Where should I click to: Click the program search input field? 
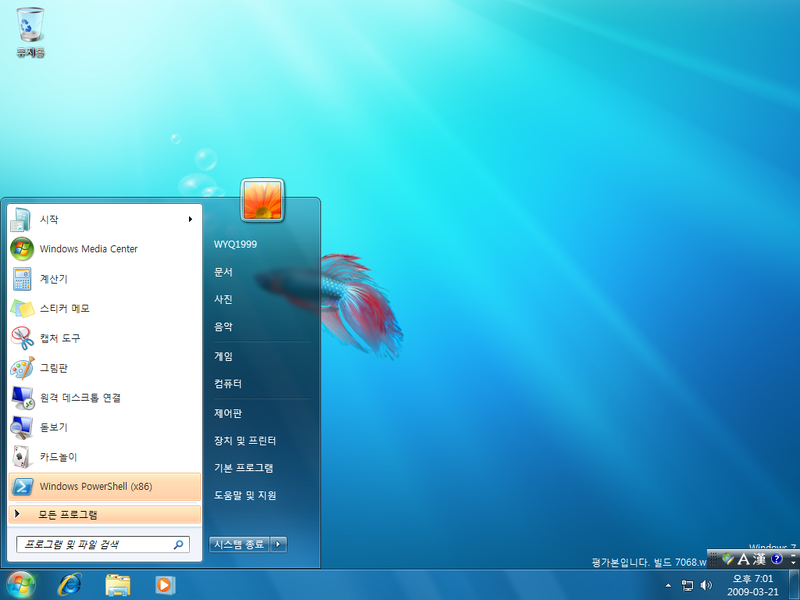(95, 545)
